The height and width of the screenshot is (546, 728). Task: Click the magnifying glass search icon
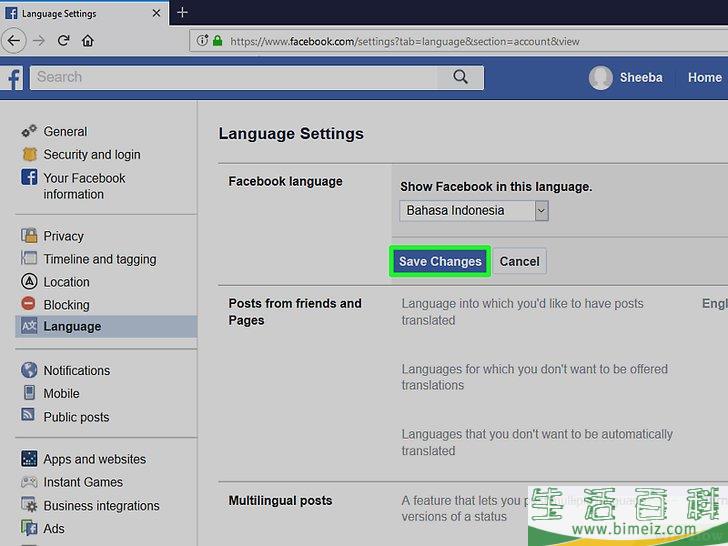(460, 77)
